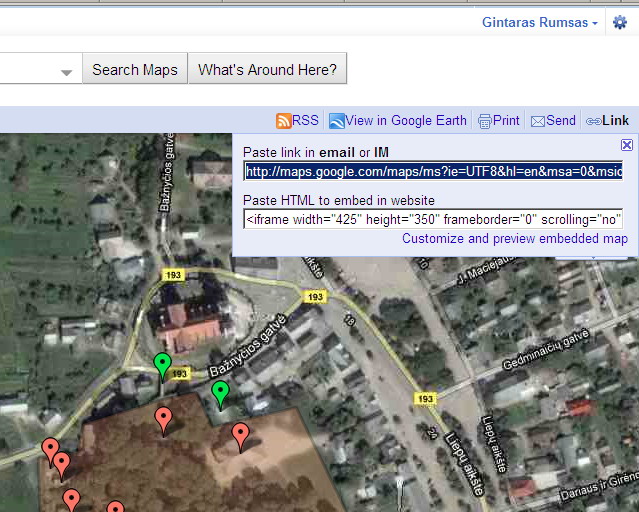Close the link sharing popup

(627, 145)
